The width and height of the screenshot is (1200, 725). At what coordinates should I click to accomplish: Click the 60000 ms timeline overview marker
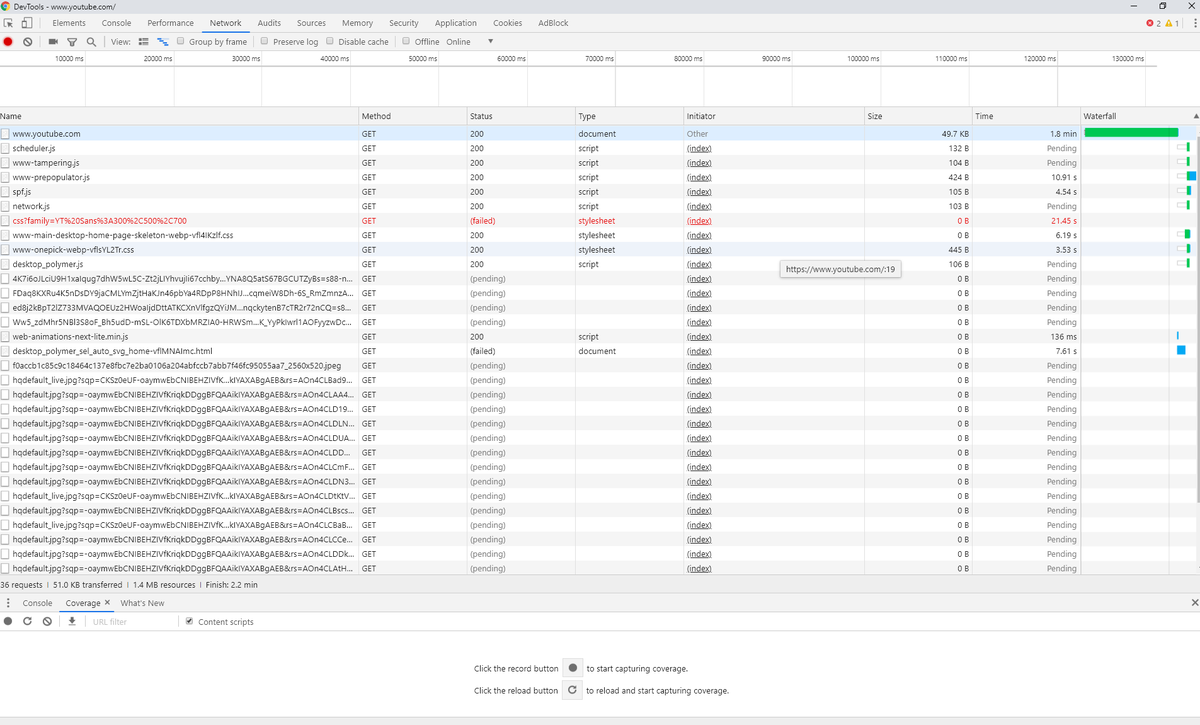511,59
